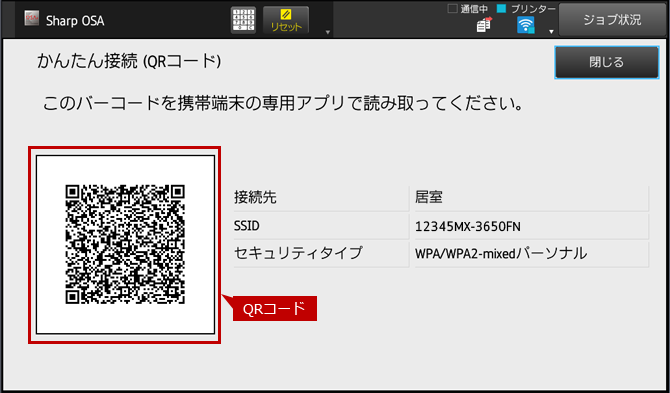Open ジョブ状況 job status
The image size is (670, 393).
pyautogui.click(x=612, y=20)
